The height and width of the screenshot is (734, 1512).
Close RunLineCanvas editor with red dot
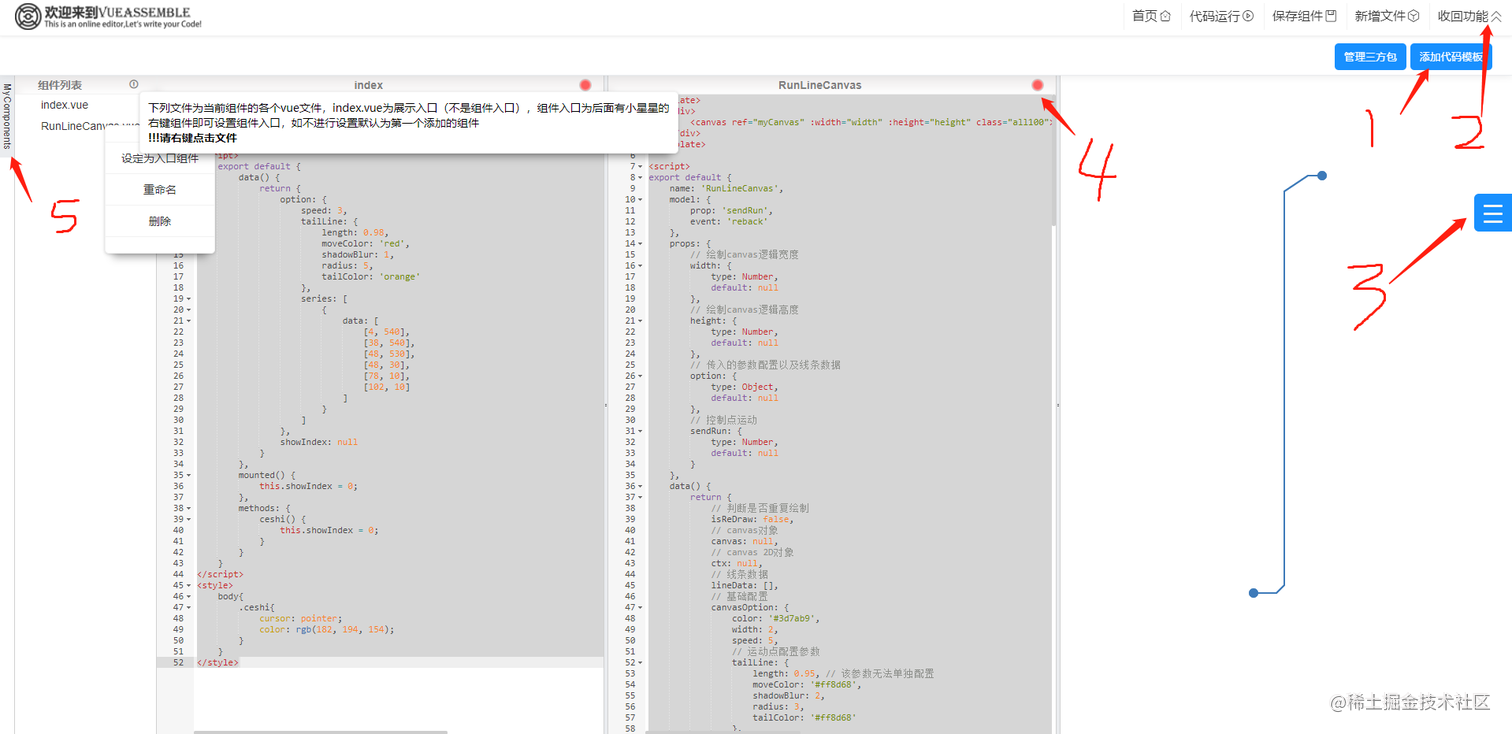[x=1038, y=85]
